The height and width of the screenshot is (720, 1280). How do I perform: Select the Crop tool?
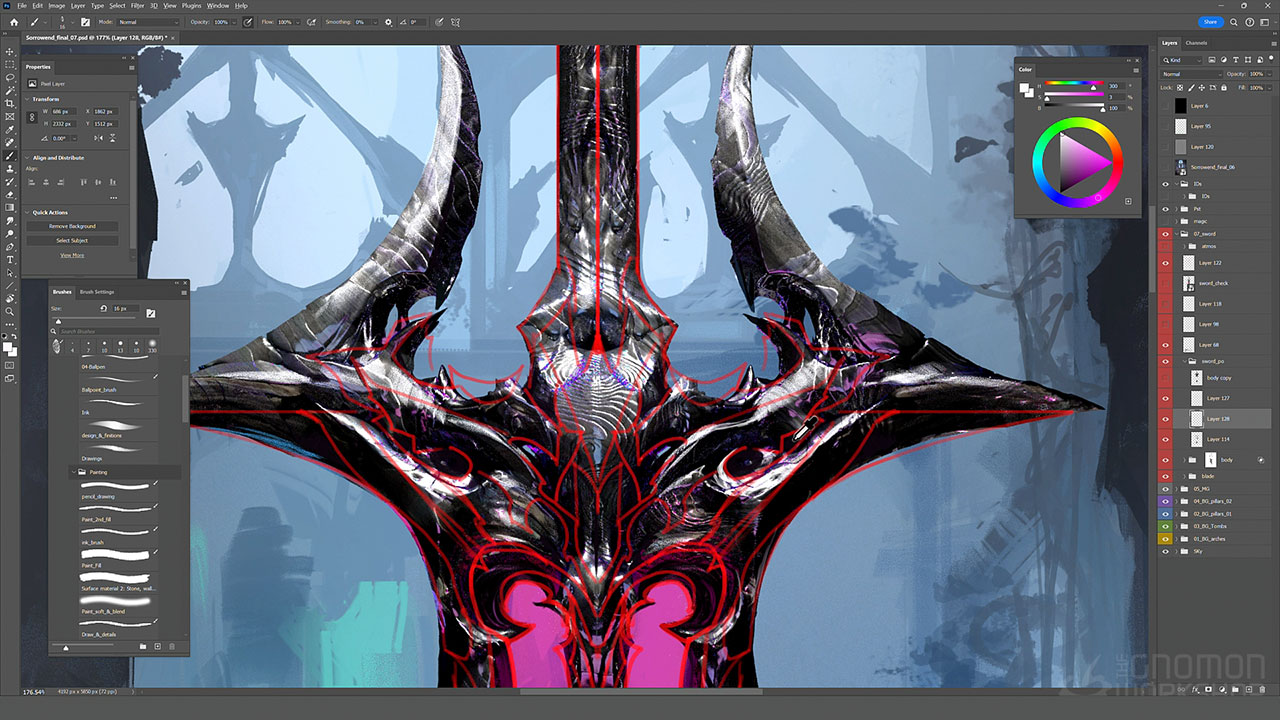[x=10, y=103]
